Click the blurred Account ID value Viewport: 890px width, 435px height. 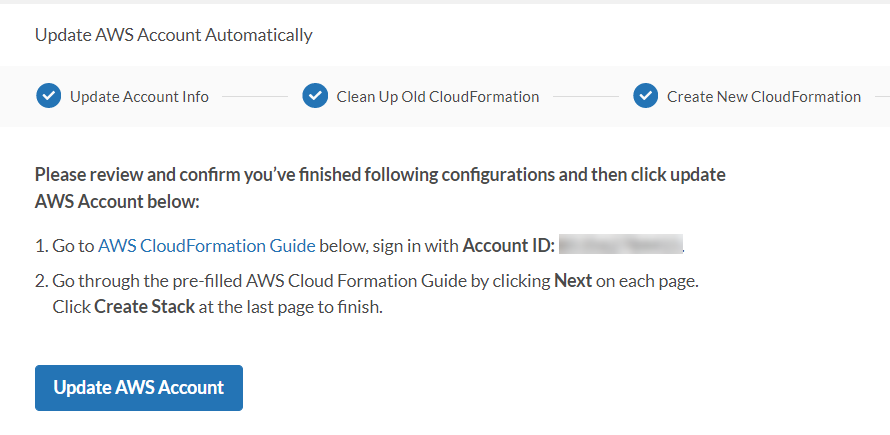click(620, 245)
